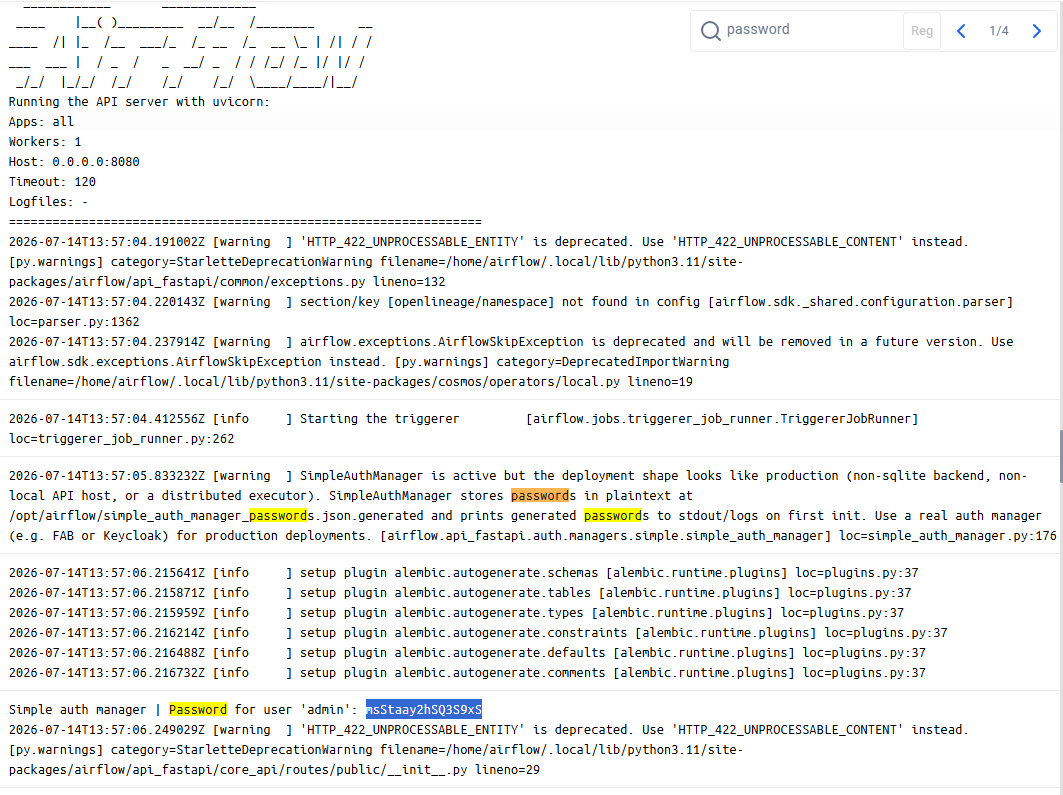This screenshot has height=795, width=1063.
Task: Click the orange highlighted 'password' match
Action: 540,495
